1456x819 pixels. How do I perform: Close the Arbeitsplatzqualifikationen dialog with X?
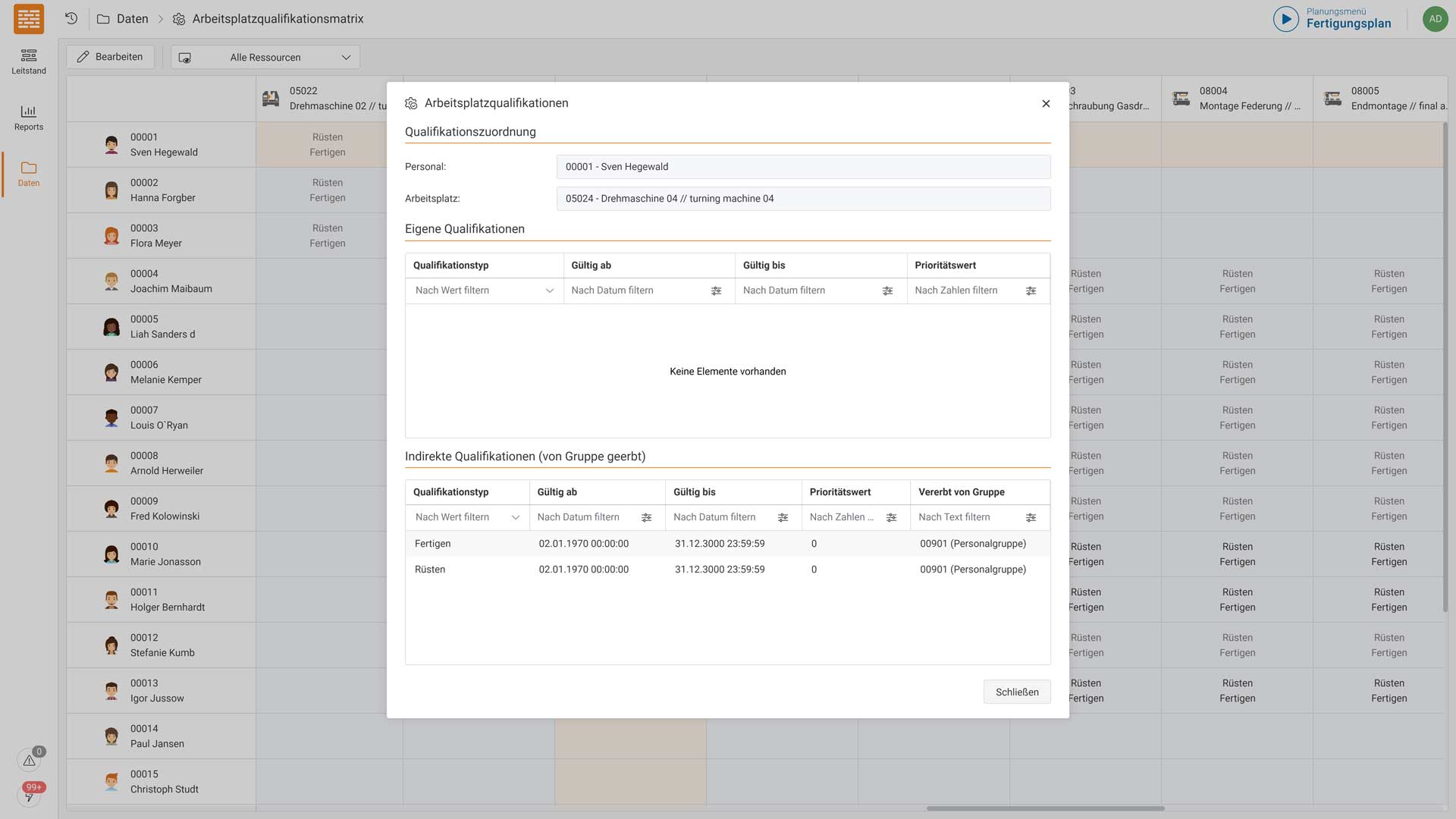pos(1046,103)
